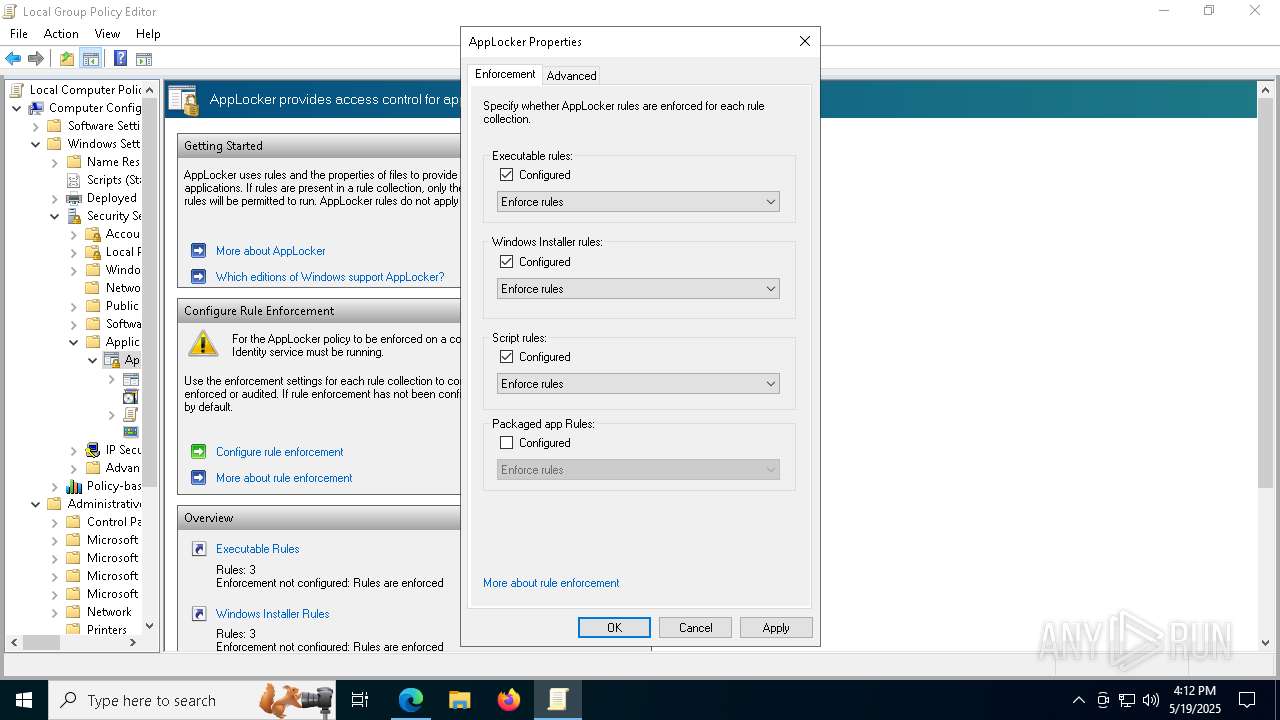Click green arrow icon beside Configure rule enforcement
The height and width of the screenshot is (720, 1280).
pyautogui.click(x=198, y=452)
